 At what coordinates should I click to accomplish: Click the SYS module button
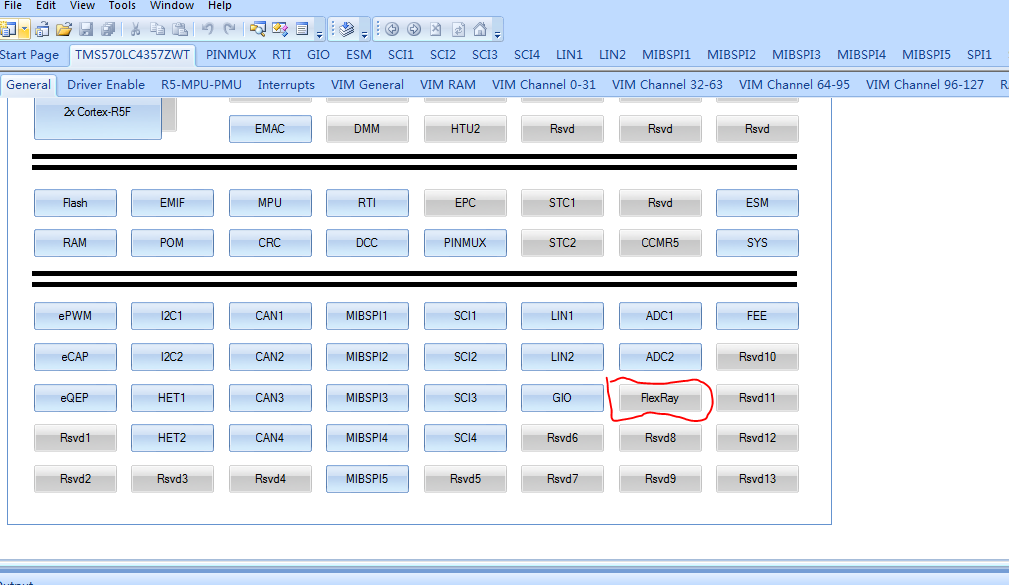(757, 243)
